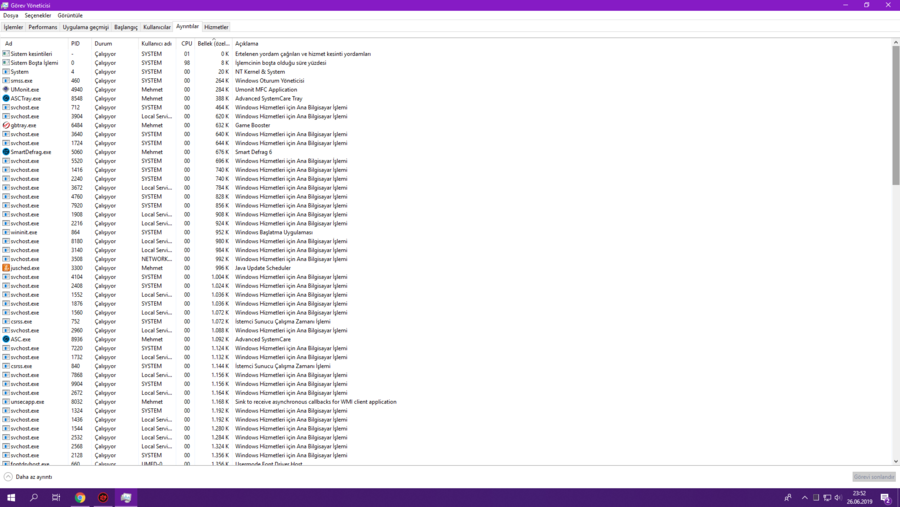Sort by the Durum column header
The height and width of the screenshot is (507, 900).
coord(115,44)
